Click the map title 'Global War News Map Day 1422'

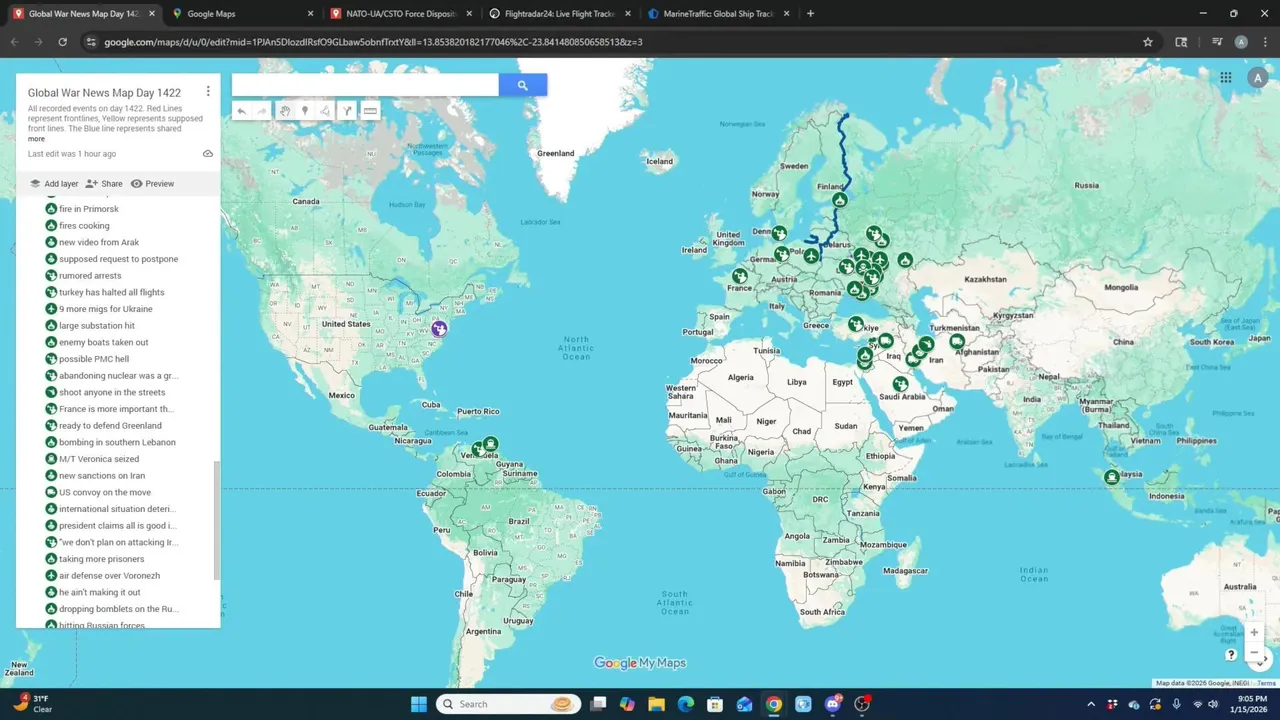click(x=104, y=93)
